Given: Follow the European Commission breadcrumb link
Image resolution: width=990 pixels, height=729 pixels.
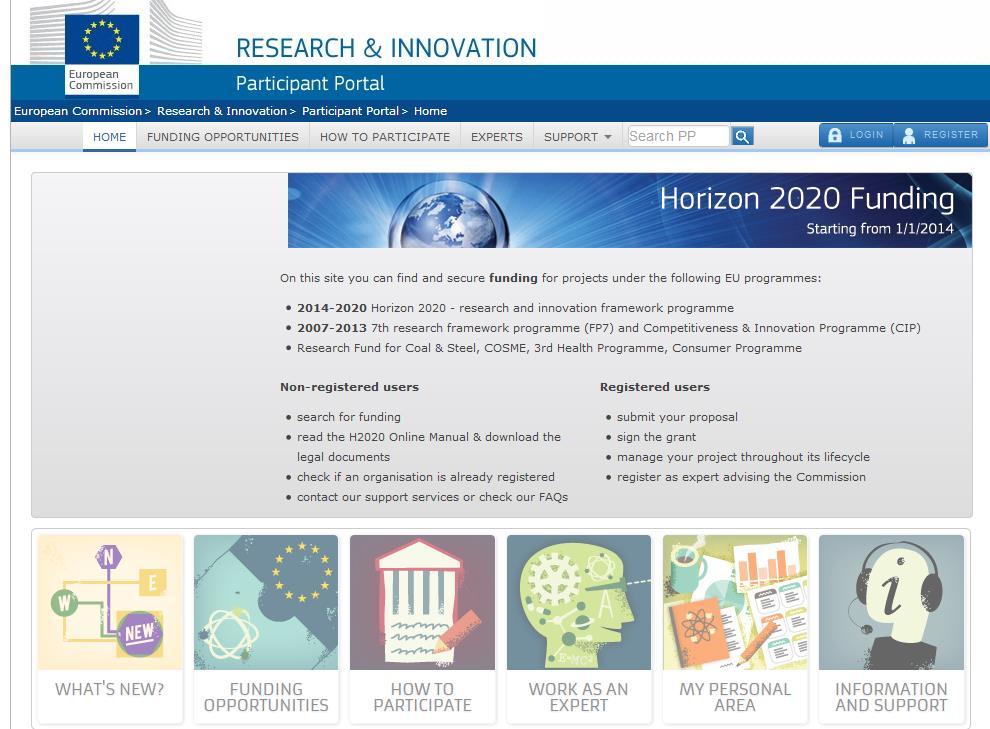Looking at the screenshot, I should point(78,111).
